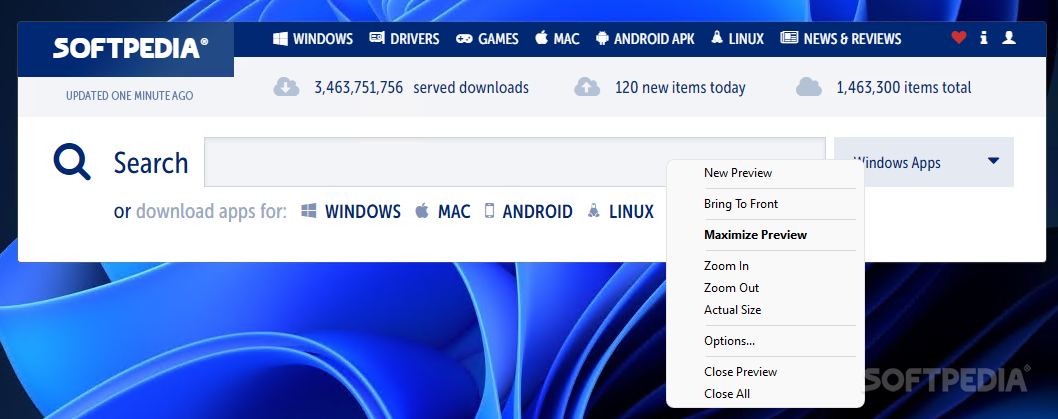Open the DRIVERS nav link
This screenshot has width=1058, height=419.
[x=414, y=39]
